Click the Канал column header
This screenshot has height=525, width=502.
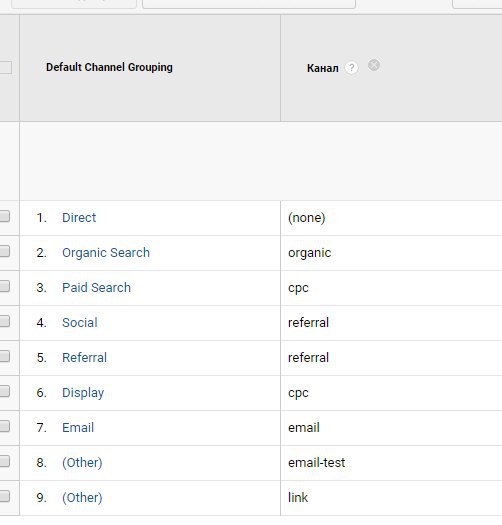click(x=322, y=68)
